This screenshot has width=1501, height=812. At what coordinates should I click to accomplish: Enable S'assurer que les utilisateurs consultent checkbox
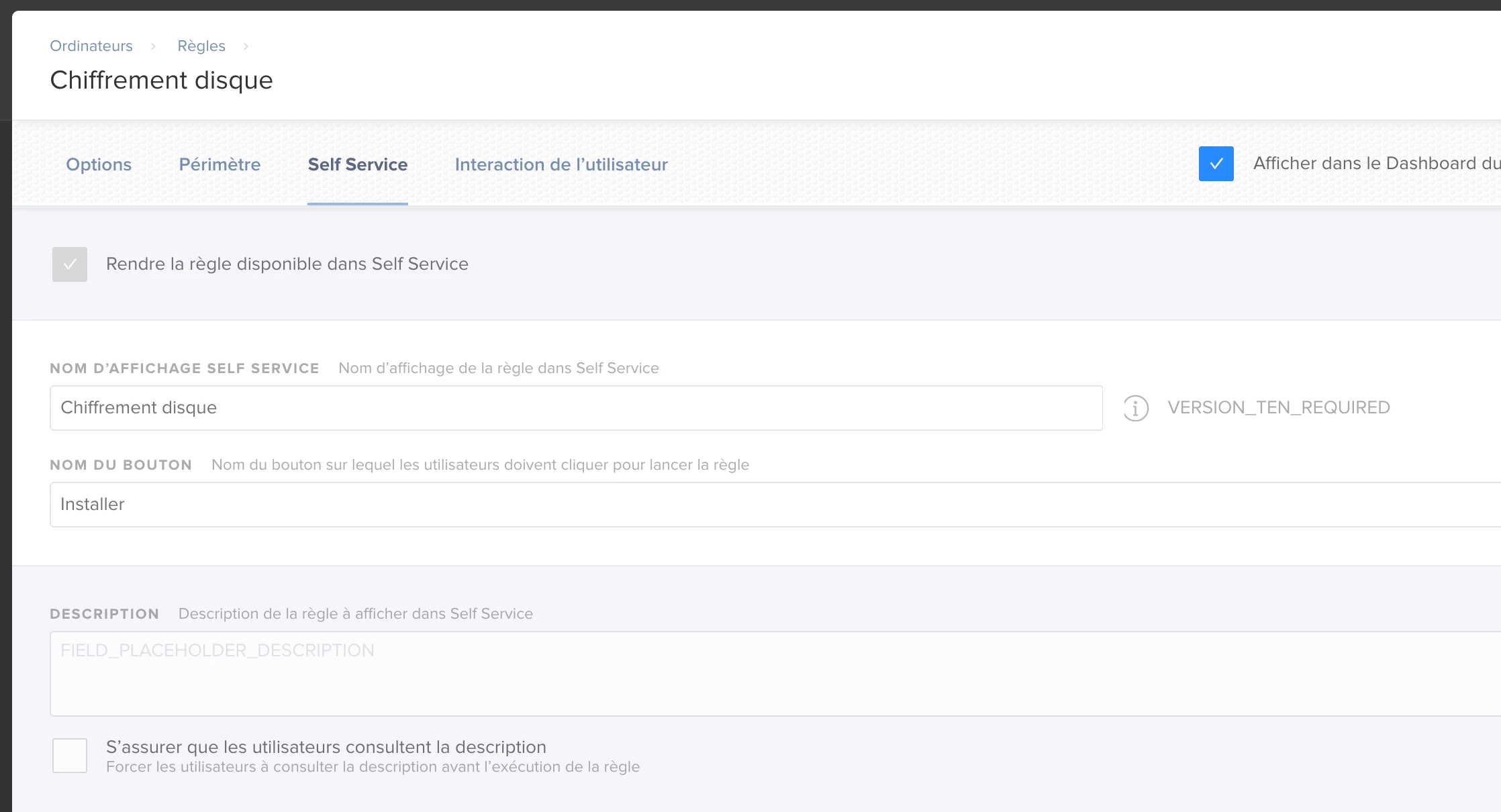[x=70, y=756]
